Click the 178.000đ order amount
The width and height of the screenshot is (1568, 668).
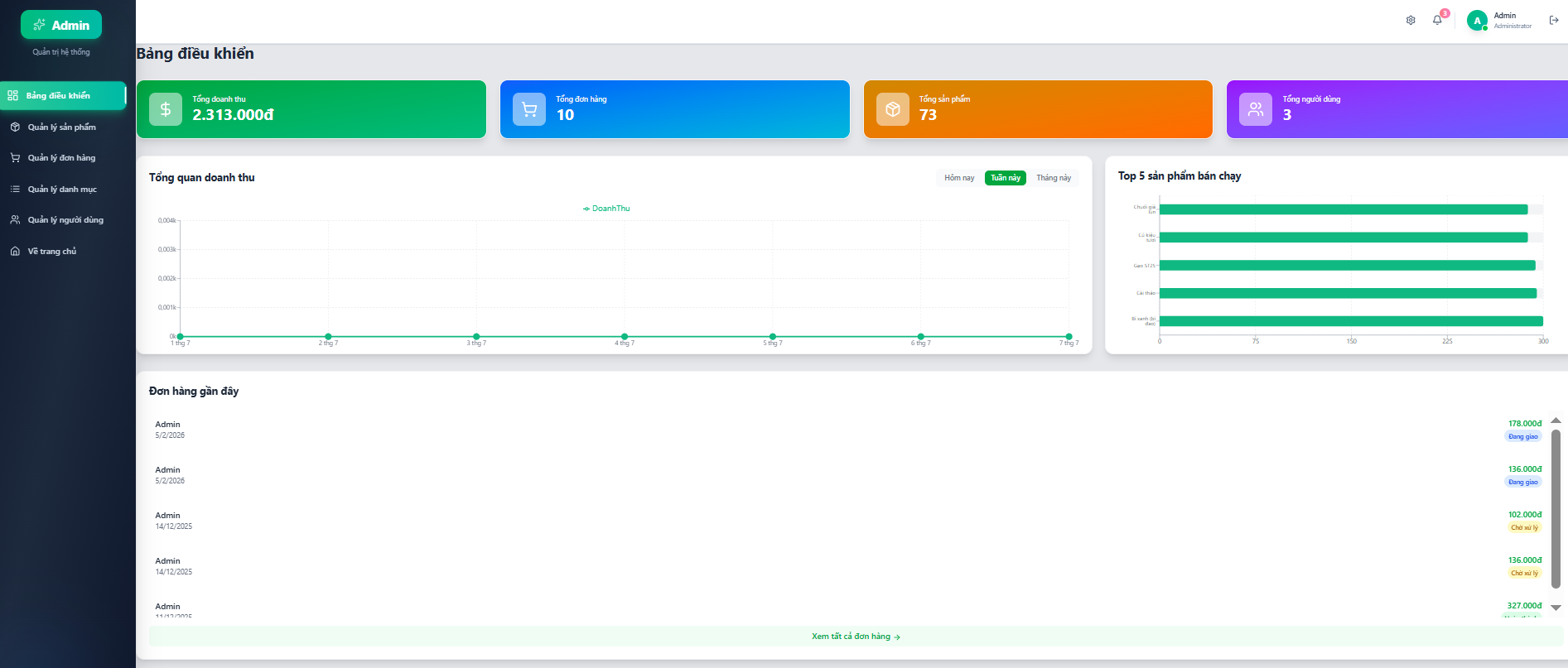pyautogui.click(x=1525, y=423)
